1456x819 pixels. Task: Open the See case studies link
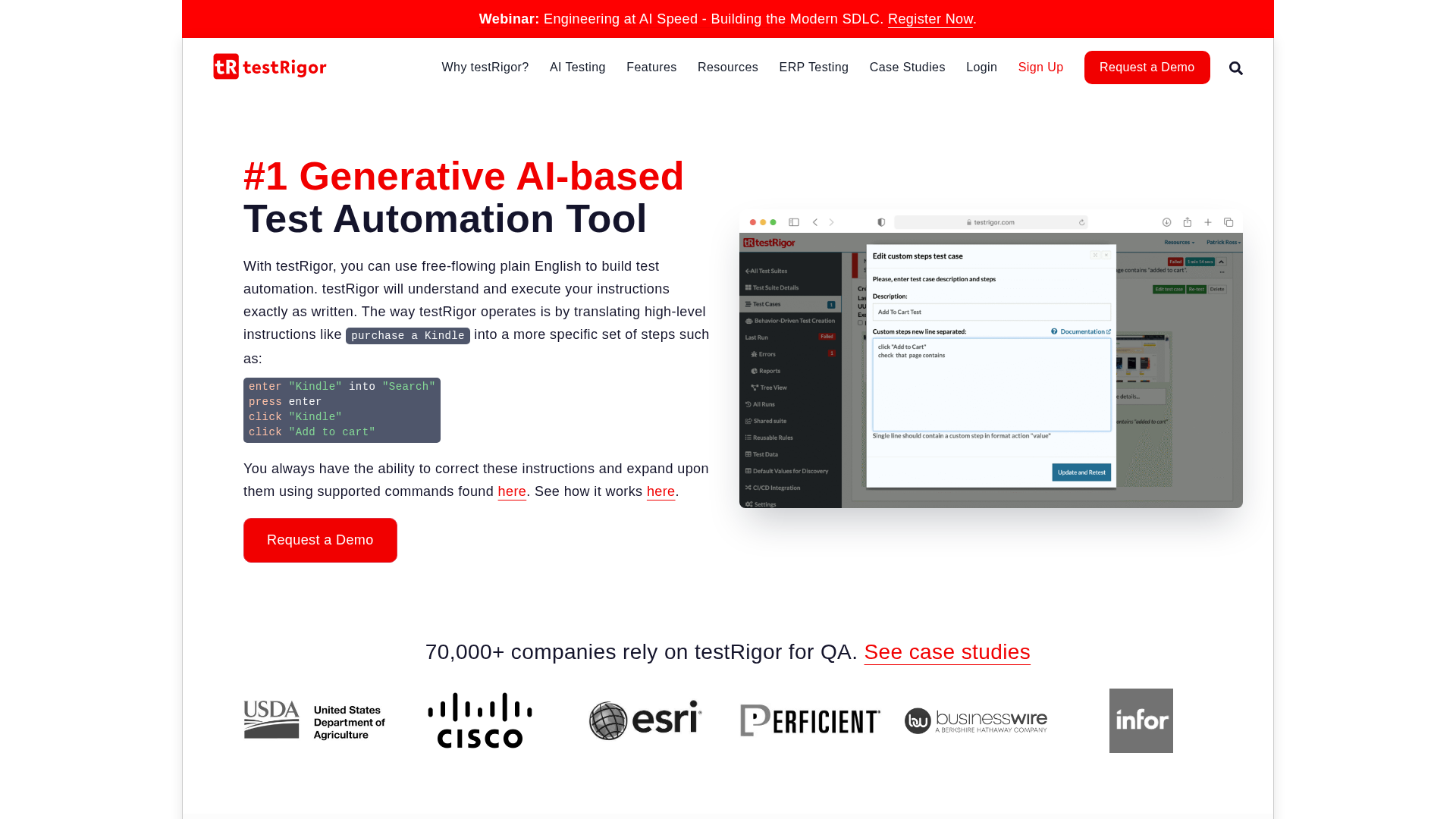click(947, 652)
